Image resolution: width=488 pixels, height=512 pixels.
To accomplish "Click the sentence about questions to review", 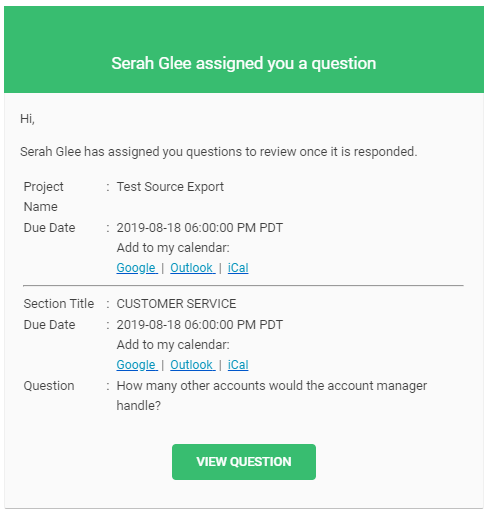I will coord(219,152).
